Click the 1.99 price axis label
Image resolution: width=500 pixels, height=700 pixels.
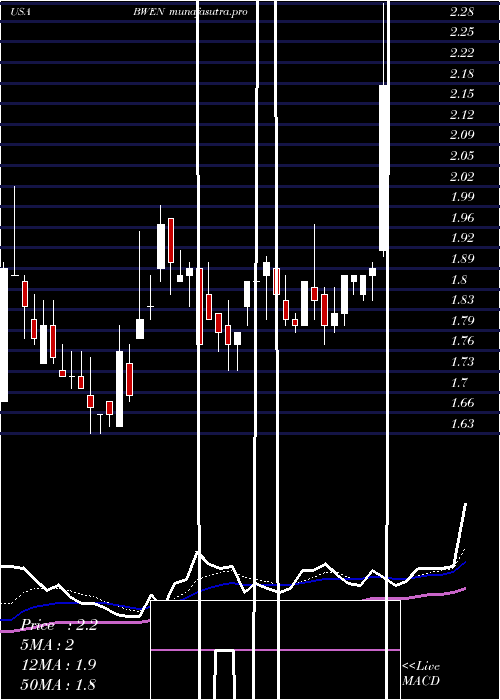(x=462, y=197)
